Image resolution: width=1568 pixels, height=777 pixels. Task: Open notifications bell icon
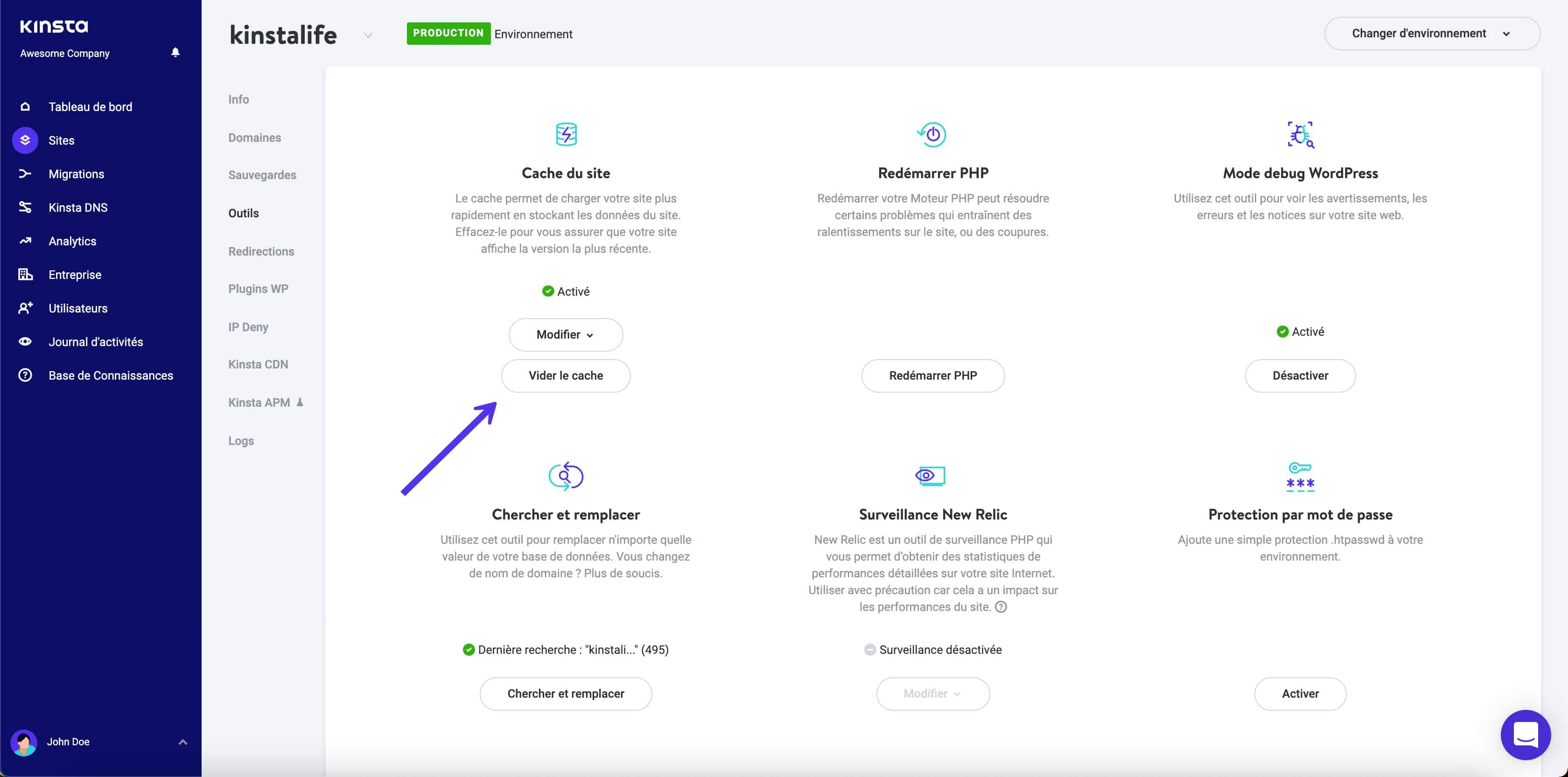(x=175, y=52)
